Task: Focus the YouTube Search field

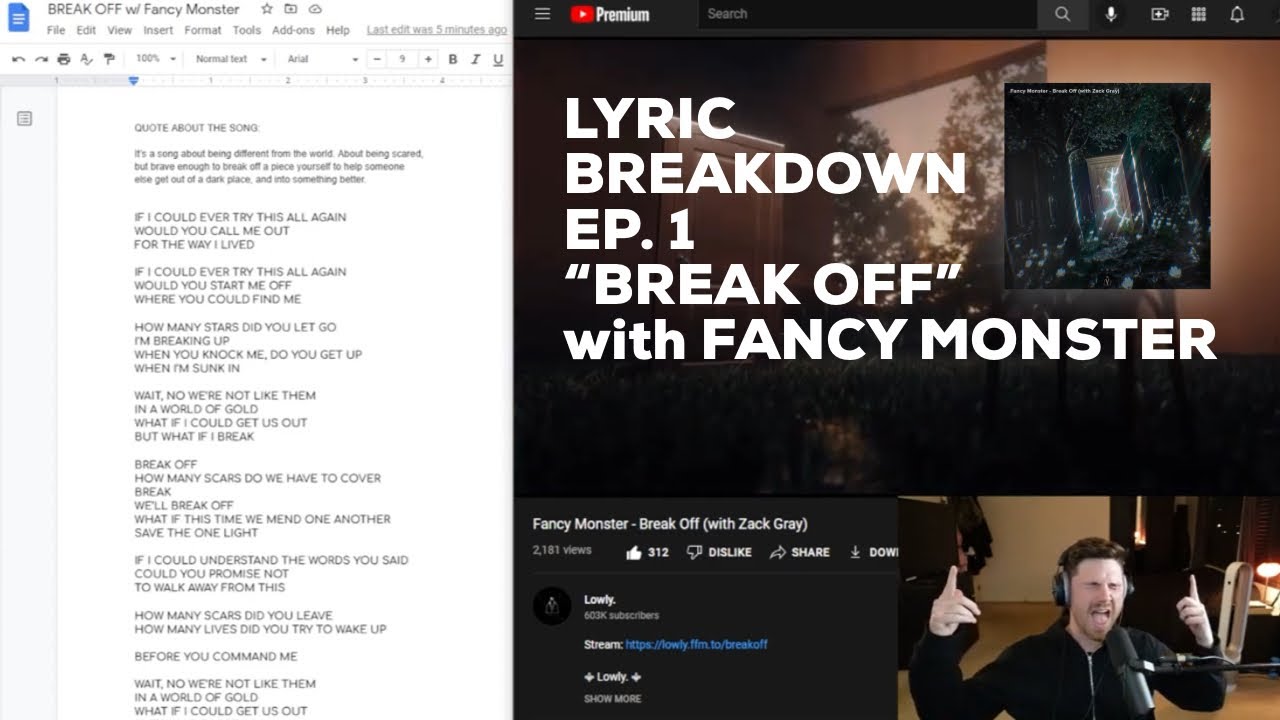Action: (868, 14)
